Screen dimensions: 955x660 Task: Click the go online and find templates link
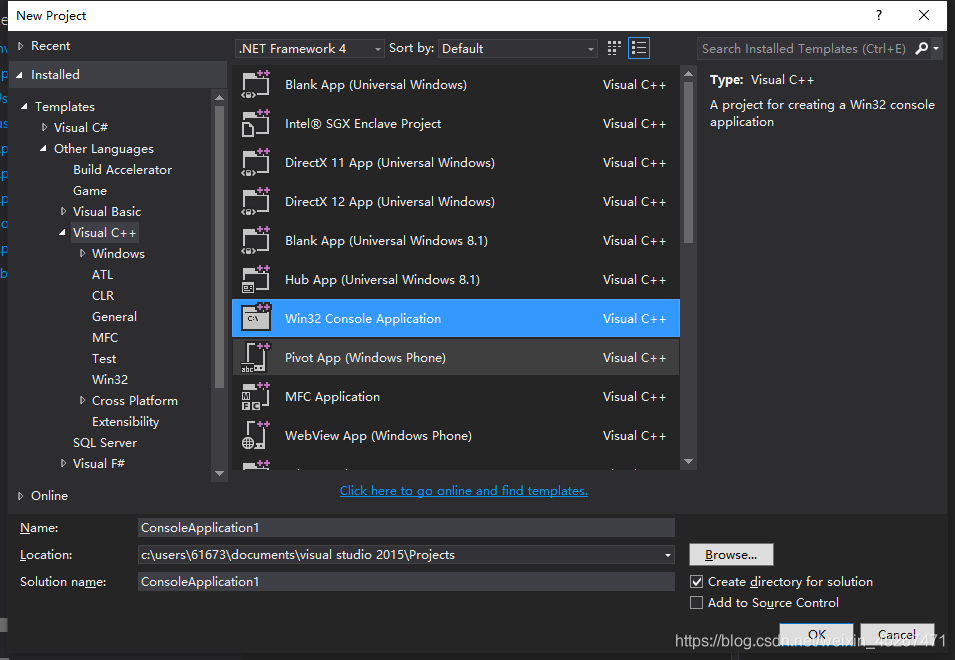tap(463, 491)
